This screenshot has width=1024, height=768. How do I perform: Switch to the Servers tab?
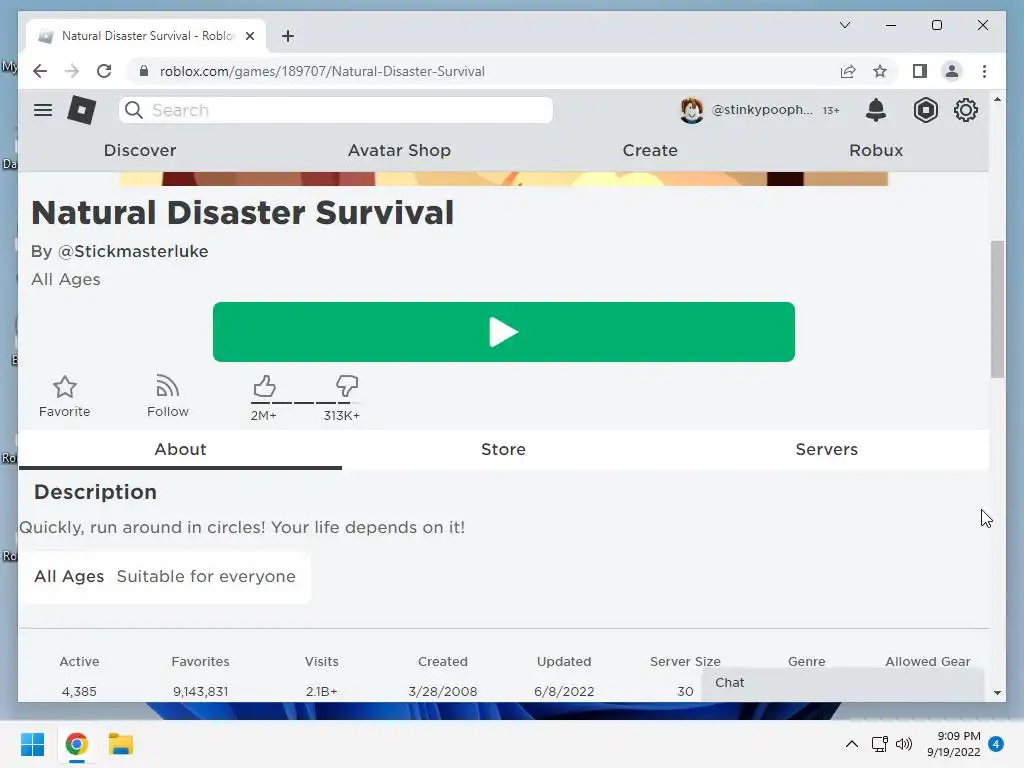[826, 449]
